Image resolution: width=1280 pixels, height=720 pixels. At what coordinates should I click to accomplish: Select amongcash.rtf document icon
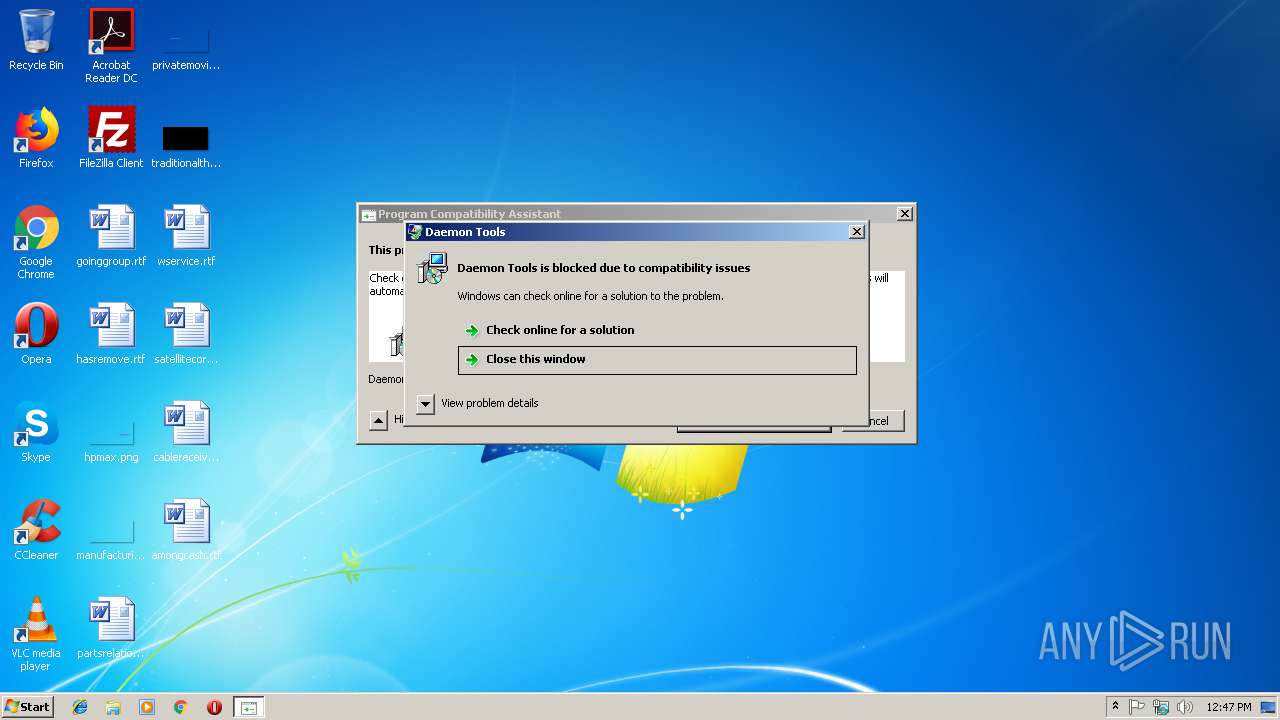tap(186, 531)
